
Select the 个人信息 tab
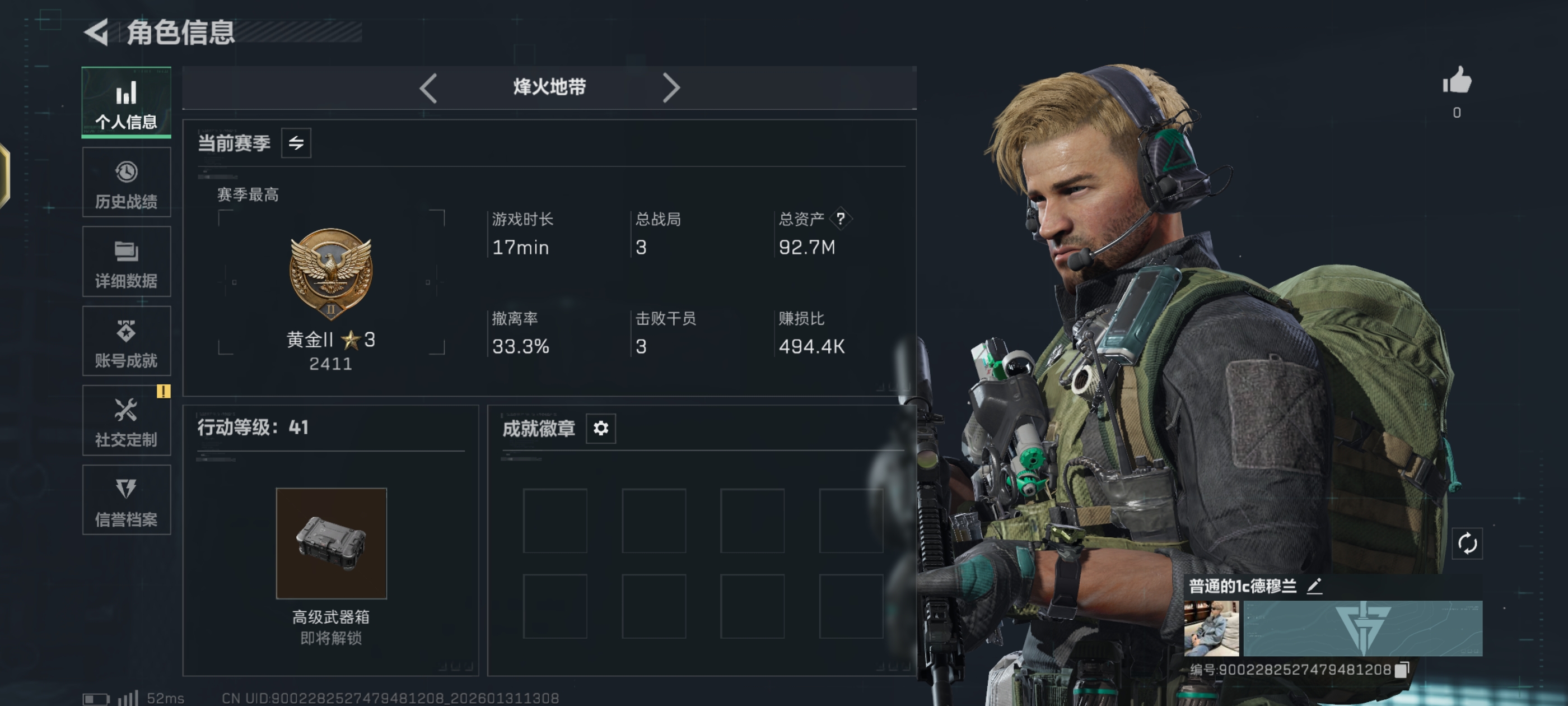click(127, 103)
